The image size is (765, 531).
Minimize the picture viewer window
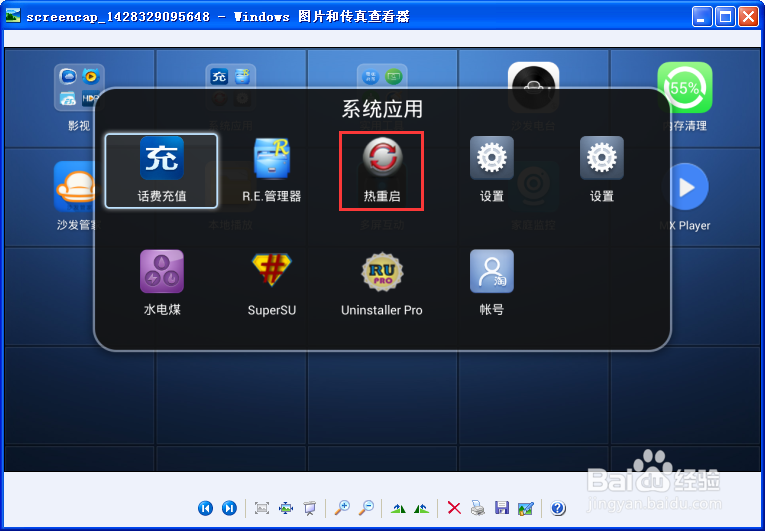702,17
